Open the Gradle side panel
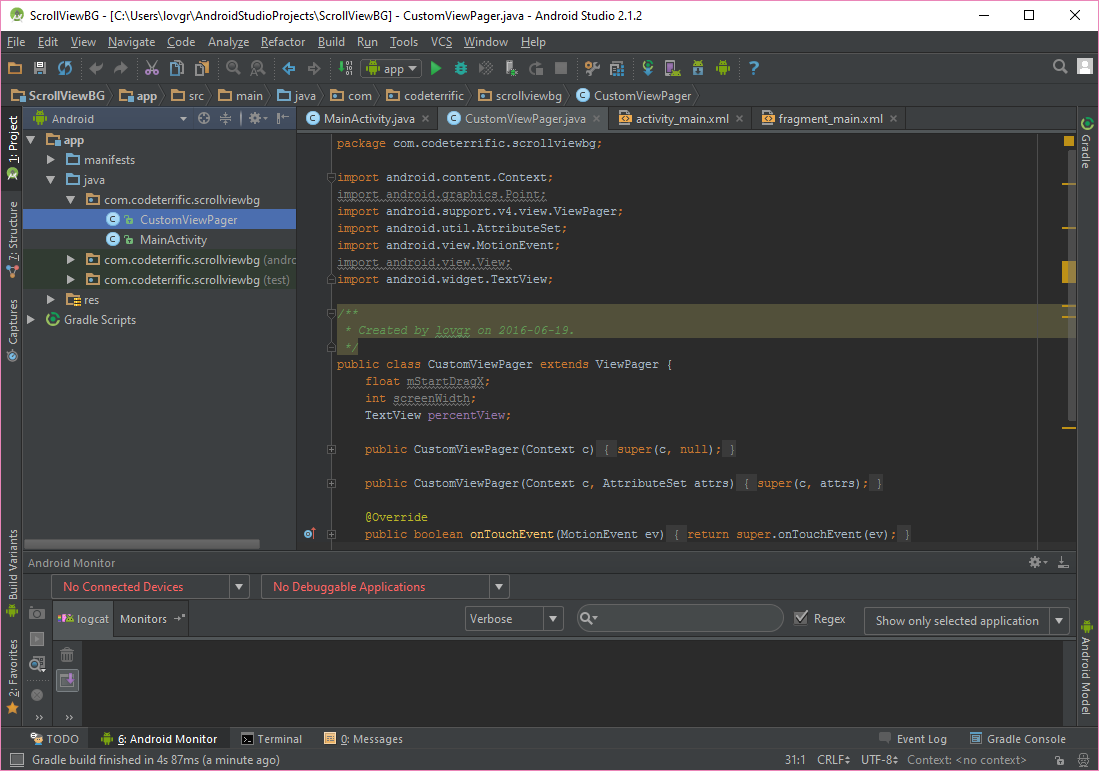Image resolution: width=1099 pixels, height=771 pixels. point(1086,143)
